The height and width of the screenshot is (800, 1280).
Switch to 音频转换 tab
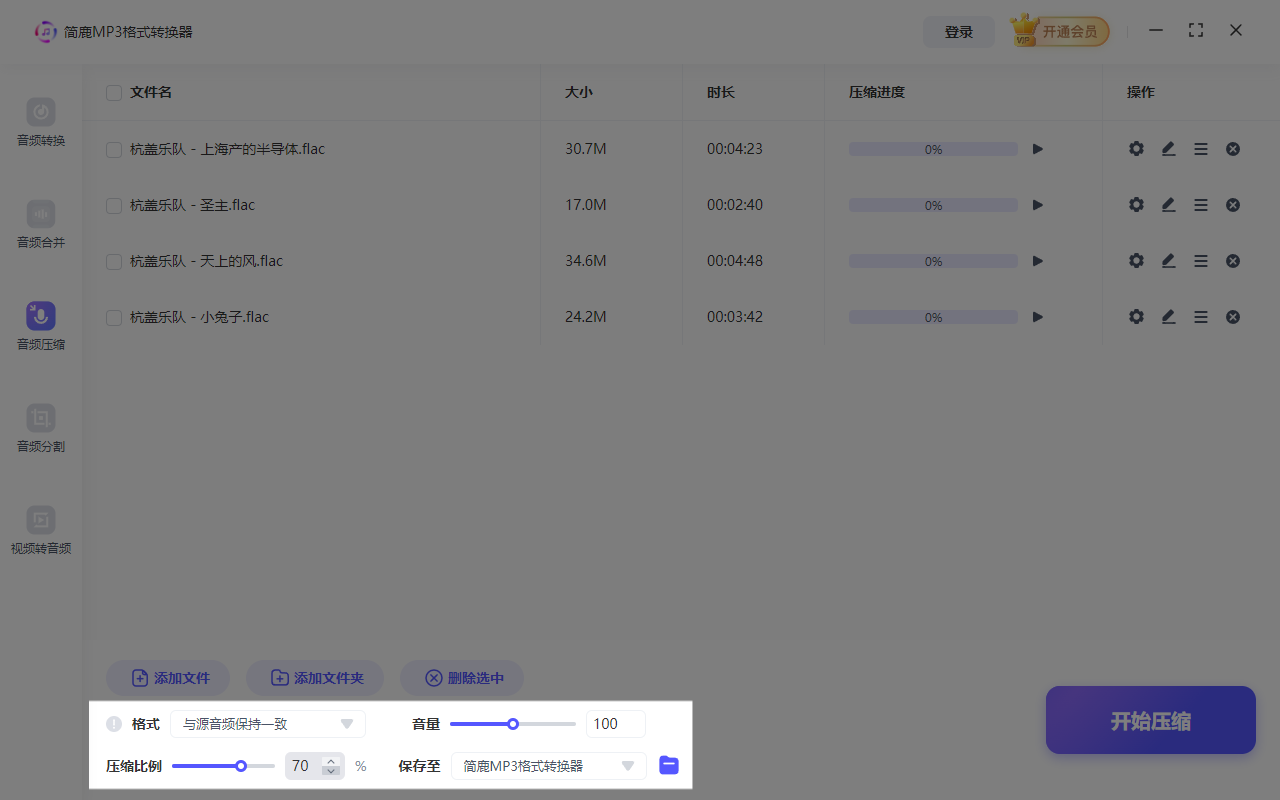pos(41,123)
